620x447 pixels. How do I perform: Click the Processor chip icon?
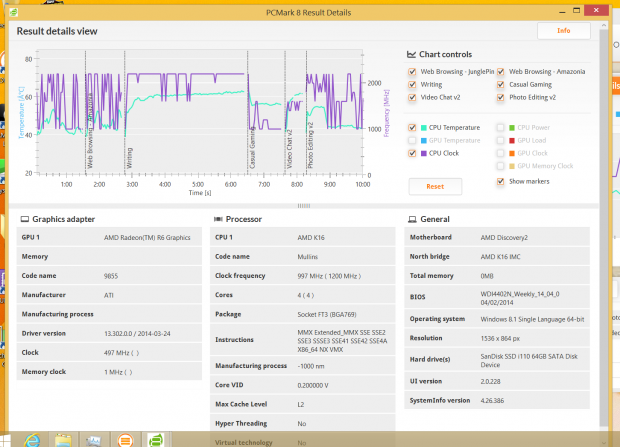coord(216,218)
